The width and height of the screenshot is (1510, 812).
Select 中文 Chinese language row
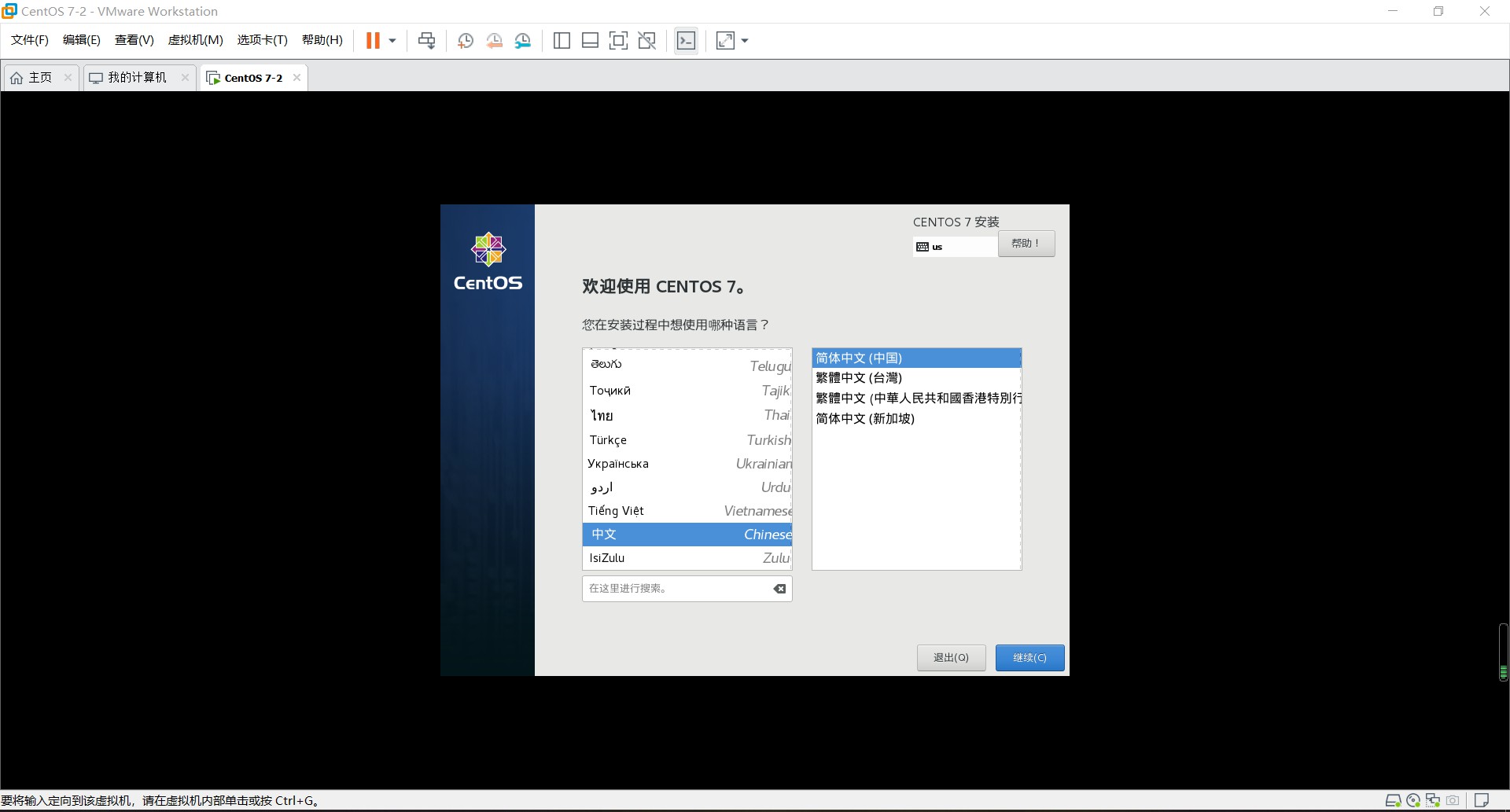click(x=687, y=535)
